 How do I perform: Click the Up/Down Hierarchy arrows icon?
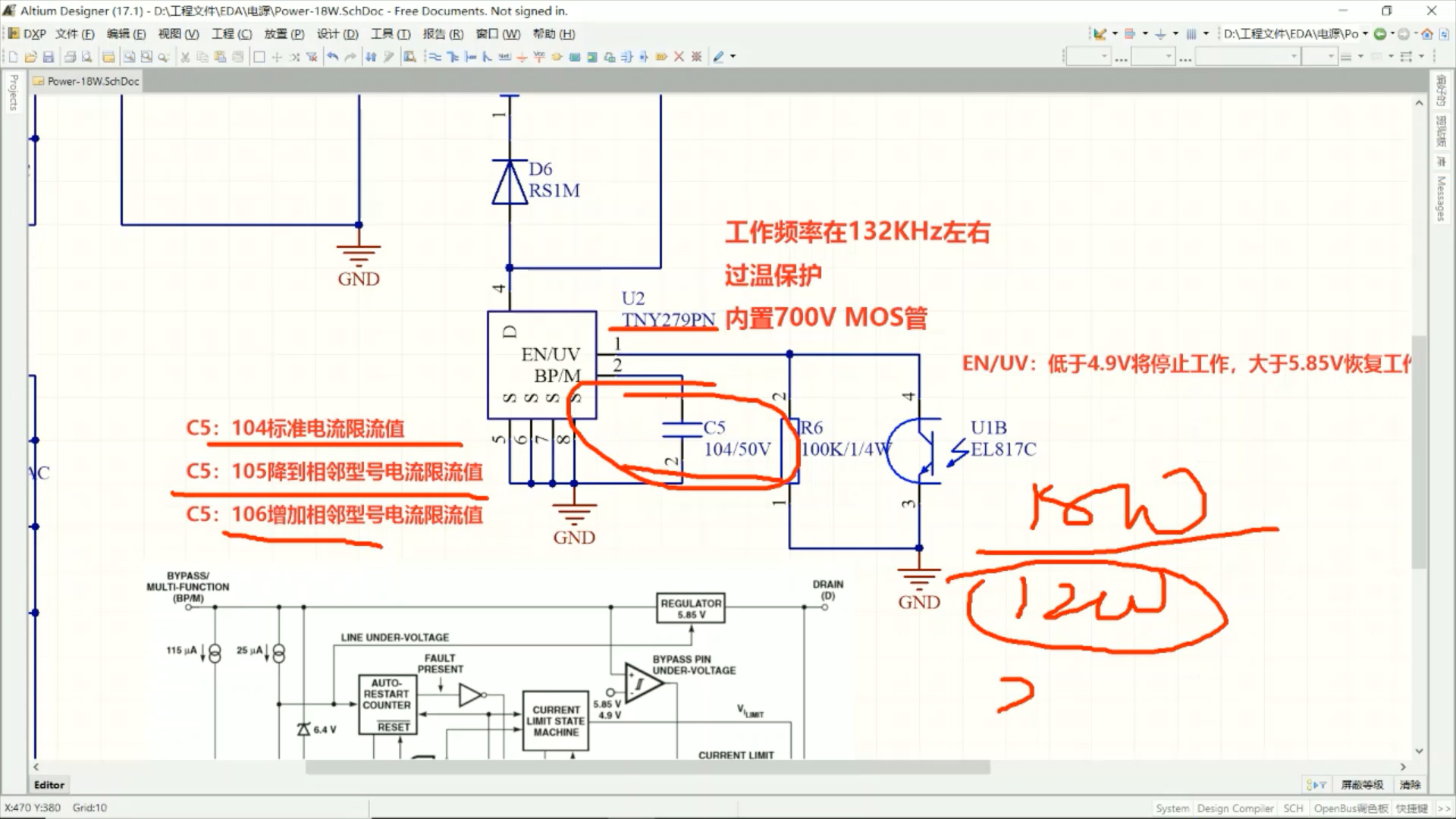point(371,57)
